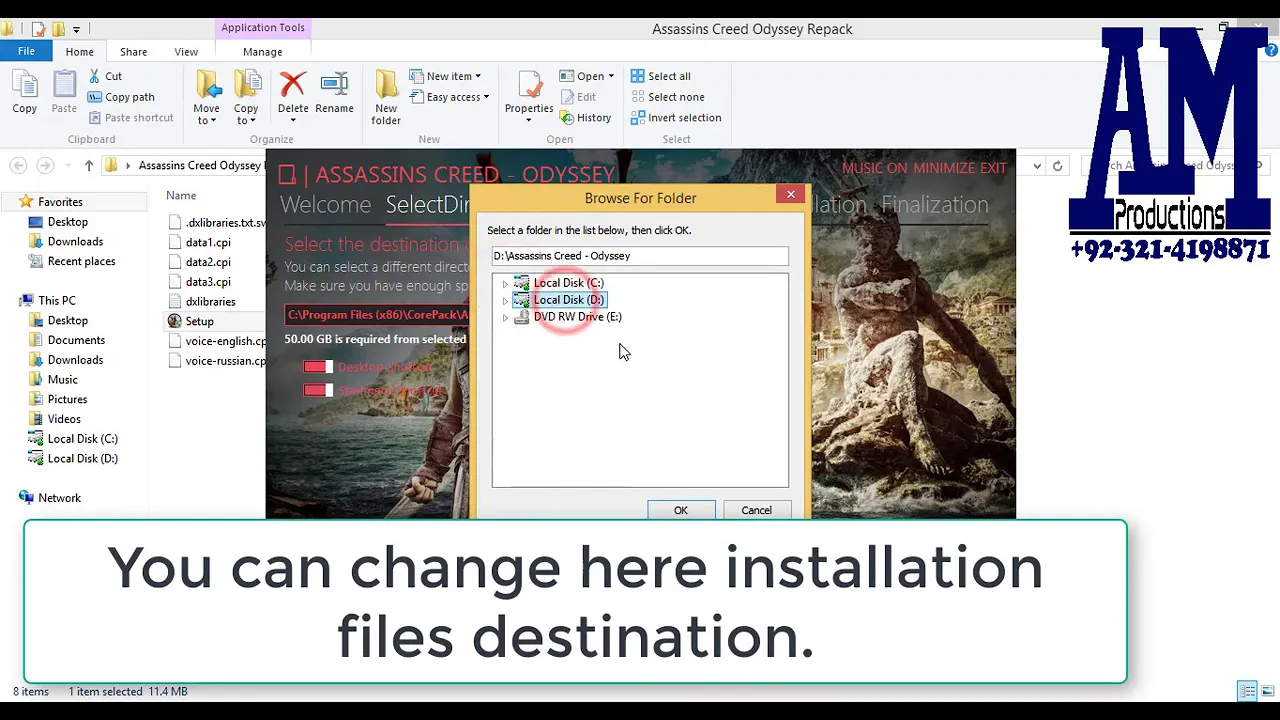The image size is (1280, 720).
Task: Select Desktop under Favorites
Action: [67, 222]
